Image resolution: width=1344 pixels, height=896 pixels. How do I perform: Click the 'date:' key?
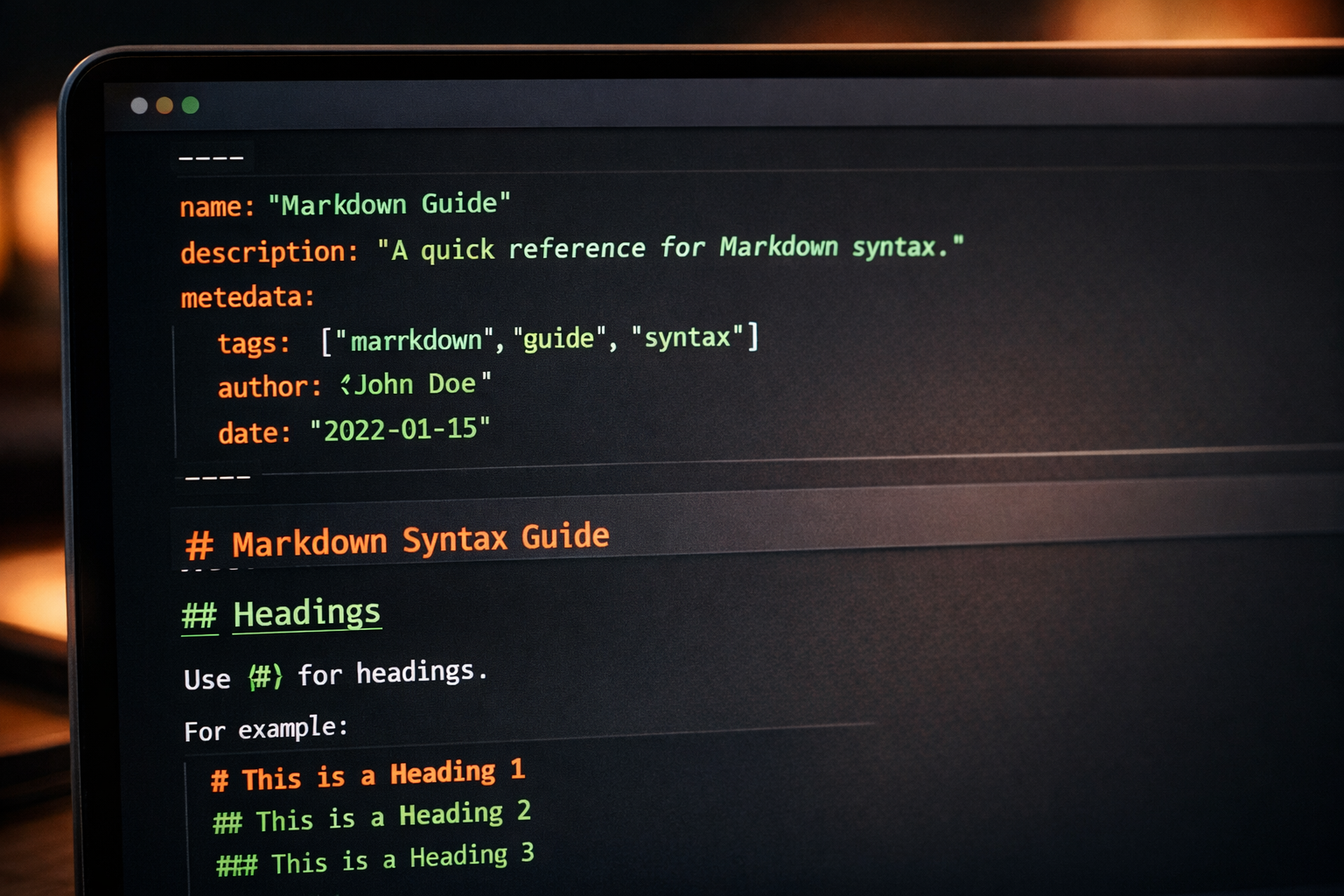[x=254, y=432]
